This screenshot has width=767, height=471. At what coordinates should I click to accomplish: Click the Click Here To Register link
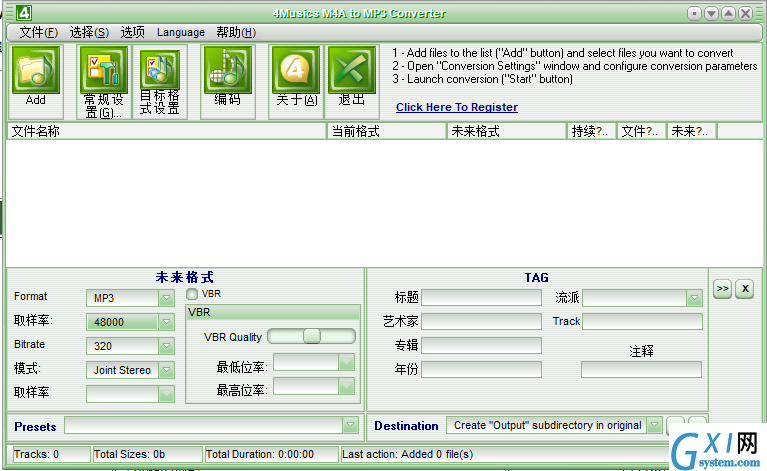457,107
